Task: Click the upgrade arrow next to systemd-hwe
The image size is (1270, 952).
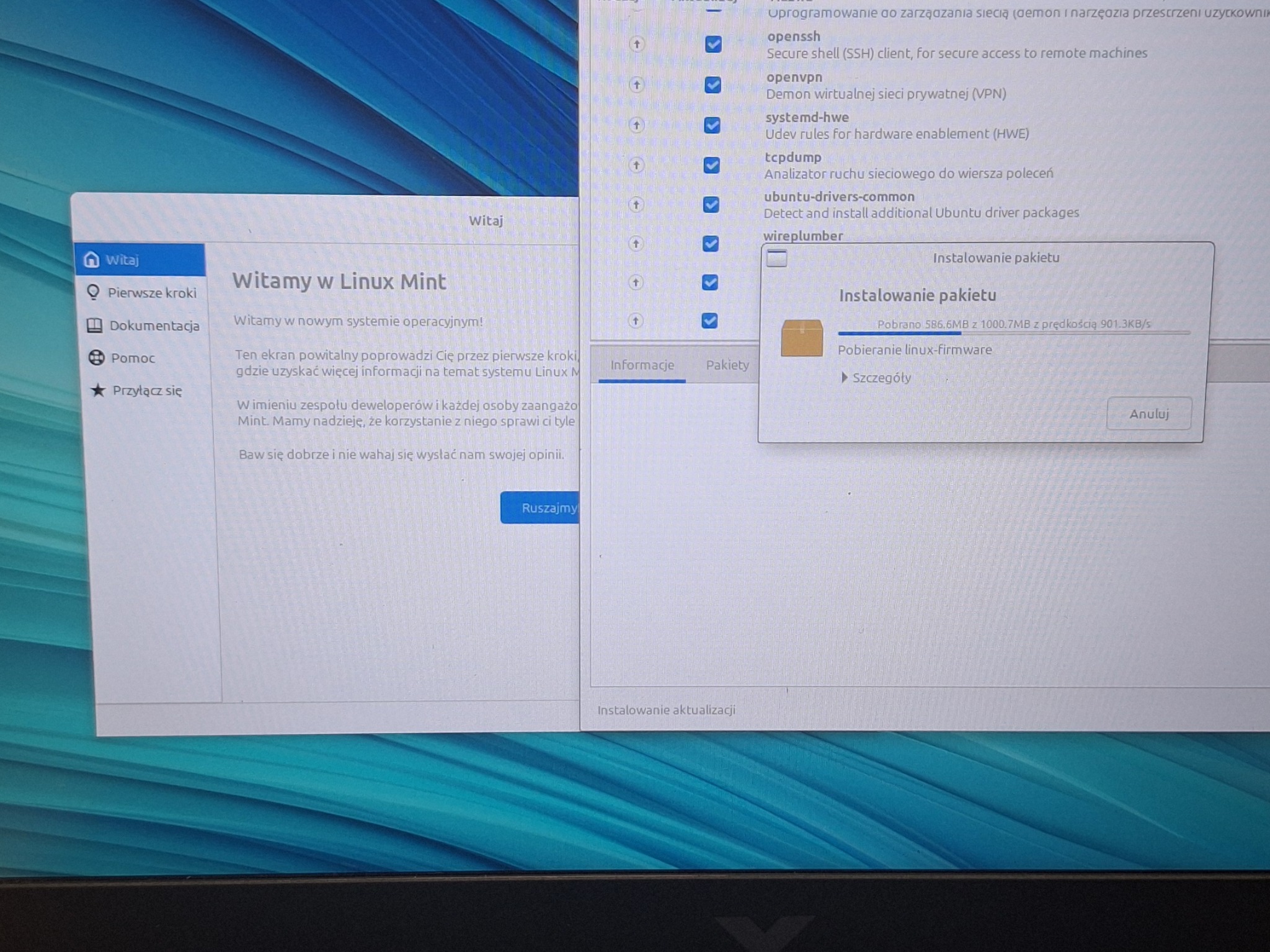Action: [636, 125]
